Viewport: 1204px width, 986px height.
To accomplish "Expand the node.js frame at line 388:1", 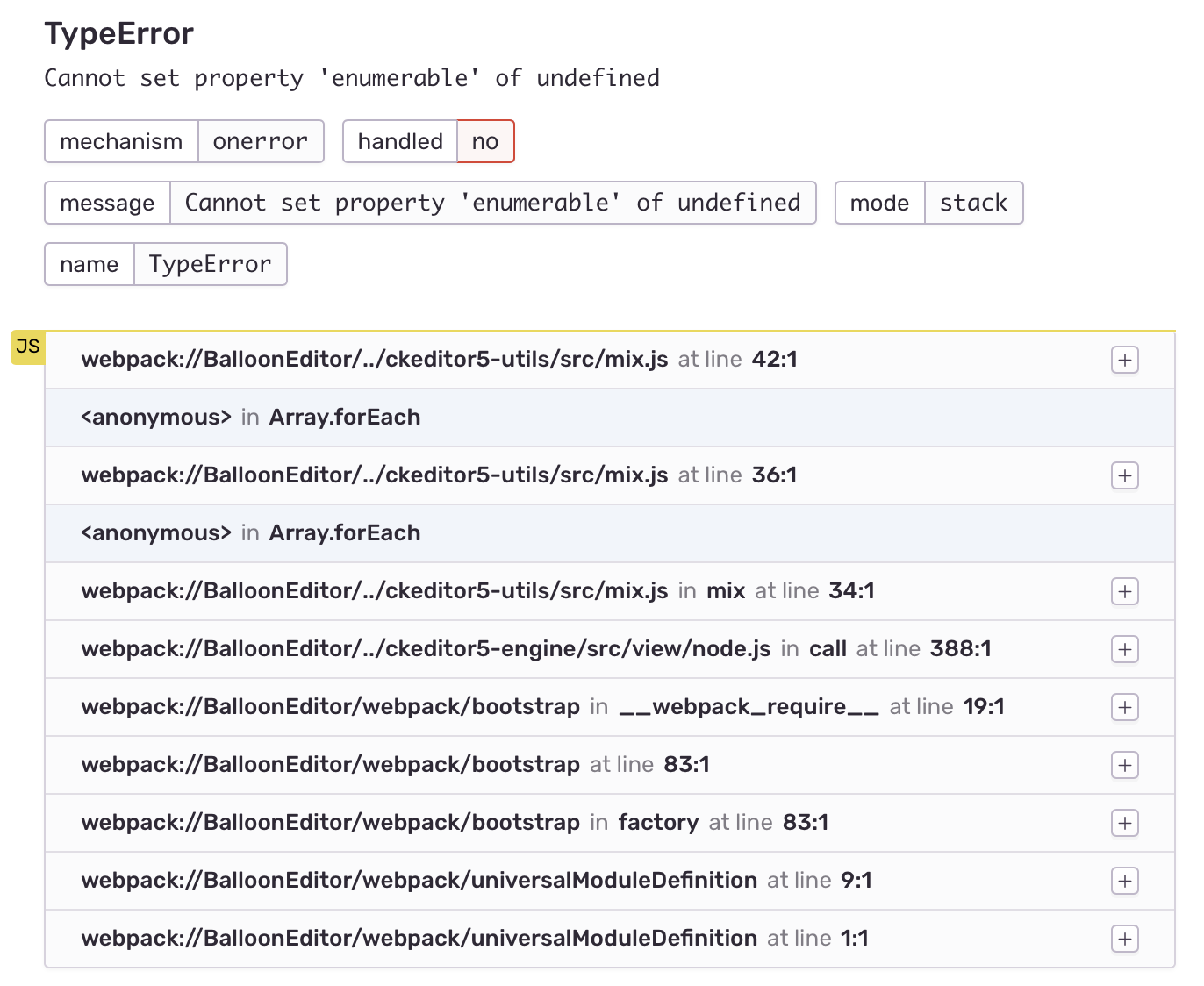I will coord(1124,649).
